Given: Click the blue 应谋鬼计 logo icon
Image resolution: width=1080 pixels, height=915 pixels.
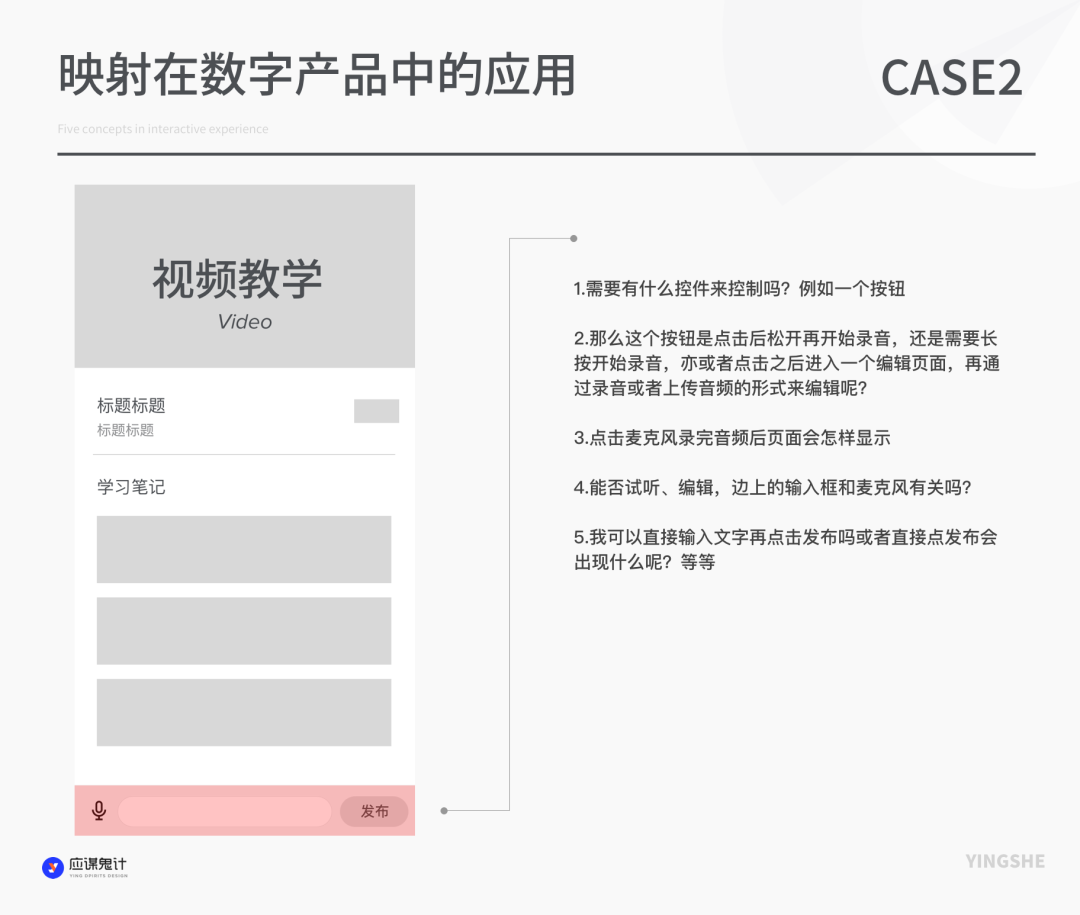Looking at the screenshot, I should 53,867.
